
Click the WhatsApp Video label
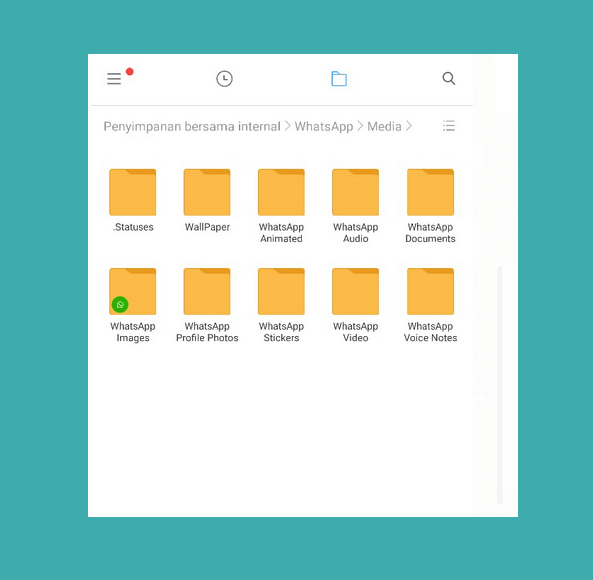coord(355,332)
